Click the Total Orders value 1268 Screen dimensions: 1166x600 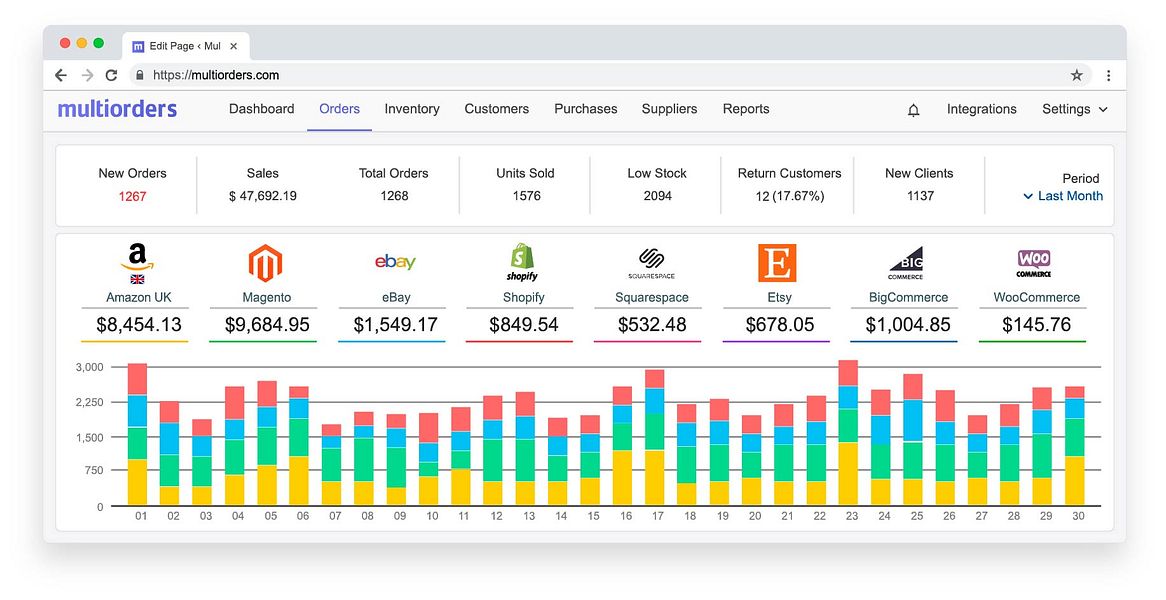[394, 196]
